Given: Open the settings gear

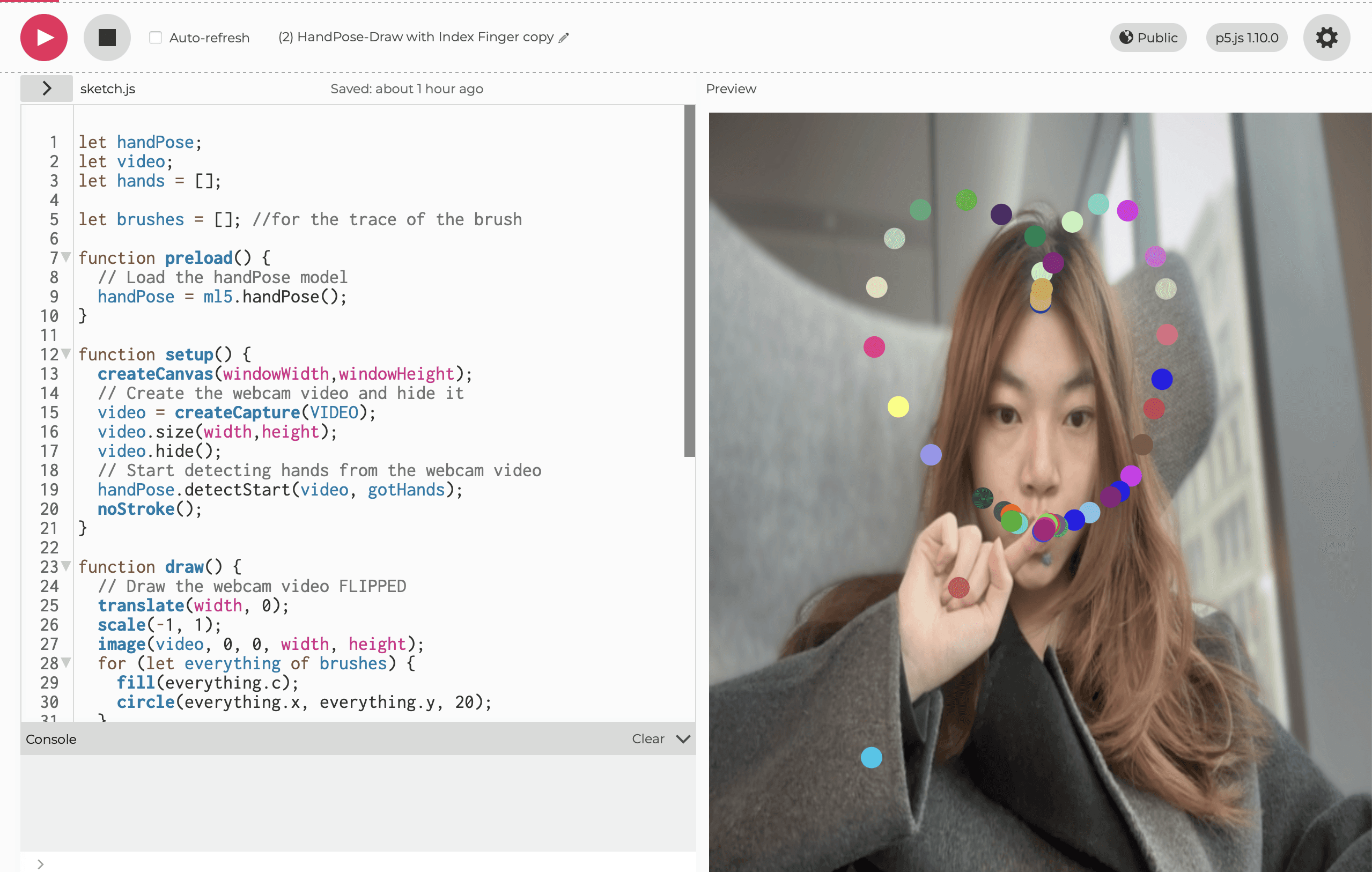Looking at the screenshot, I should [x=1326, y=38].
